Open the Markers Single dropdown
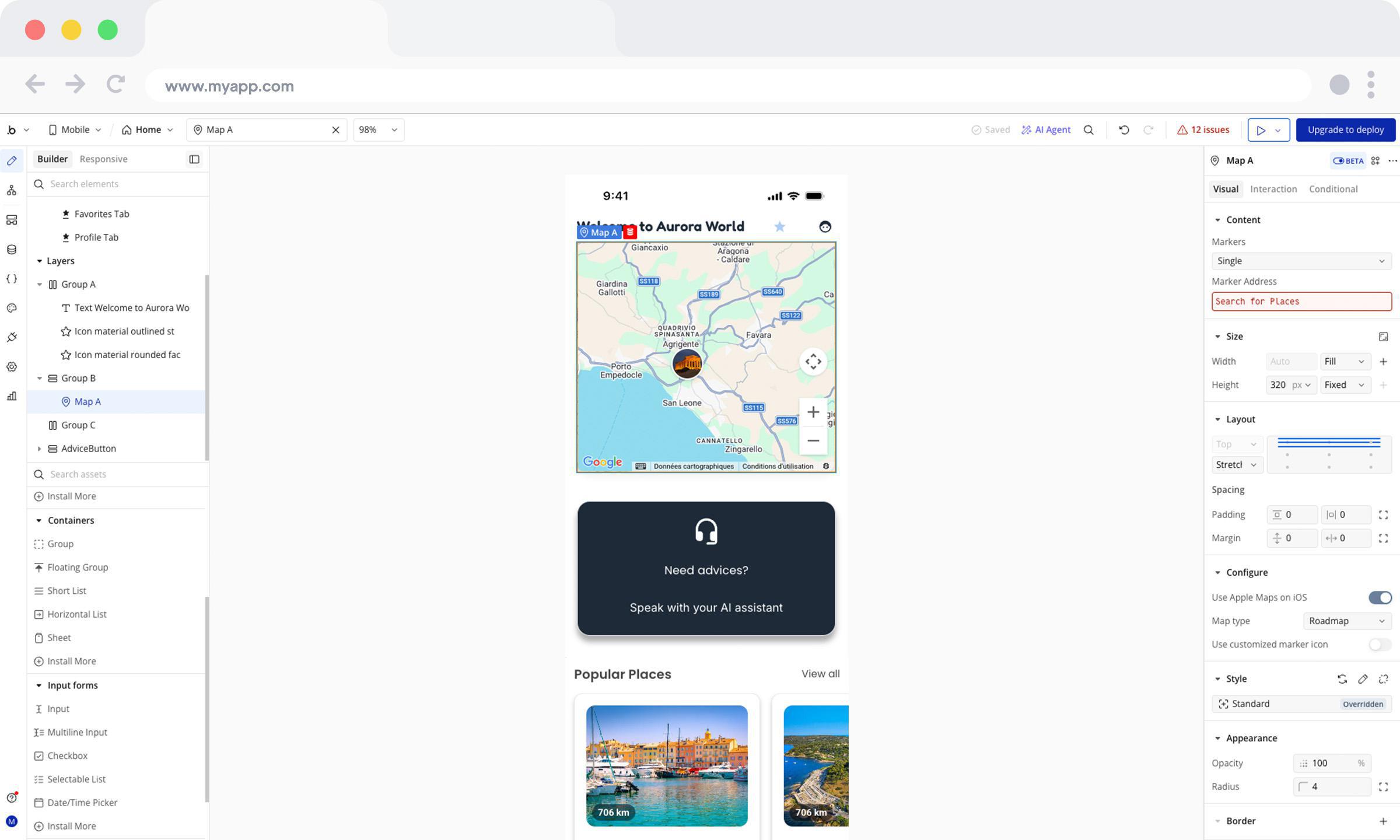 (1301, 261)
